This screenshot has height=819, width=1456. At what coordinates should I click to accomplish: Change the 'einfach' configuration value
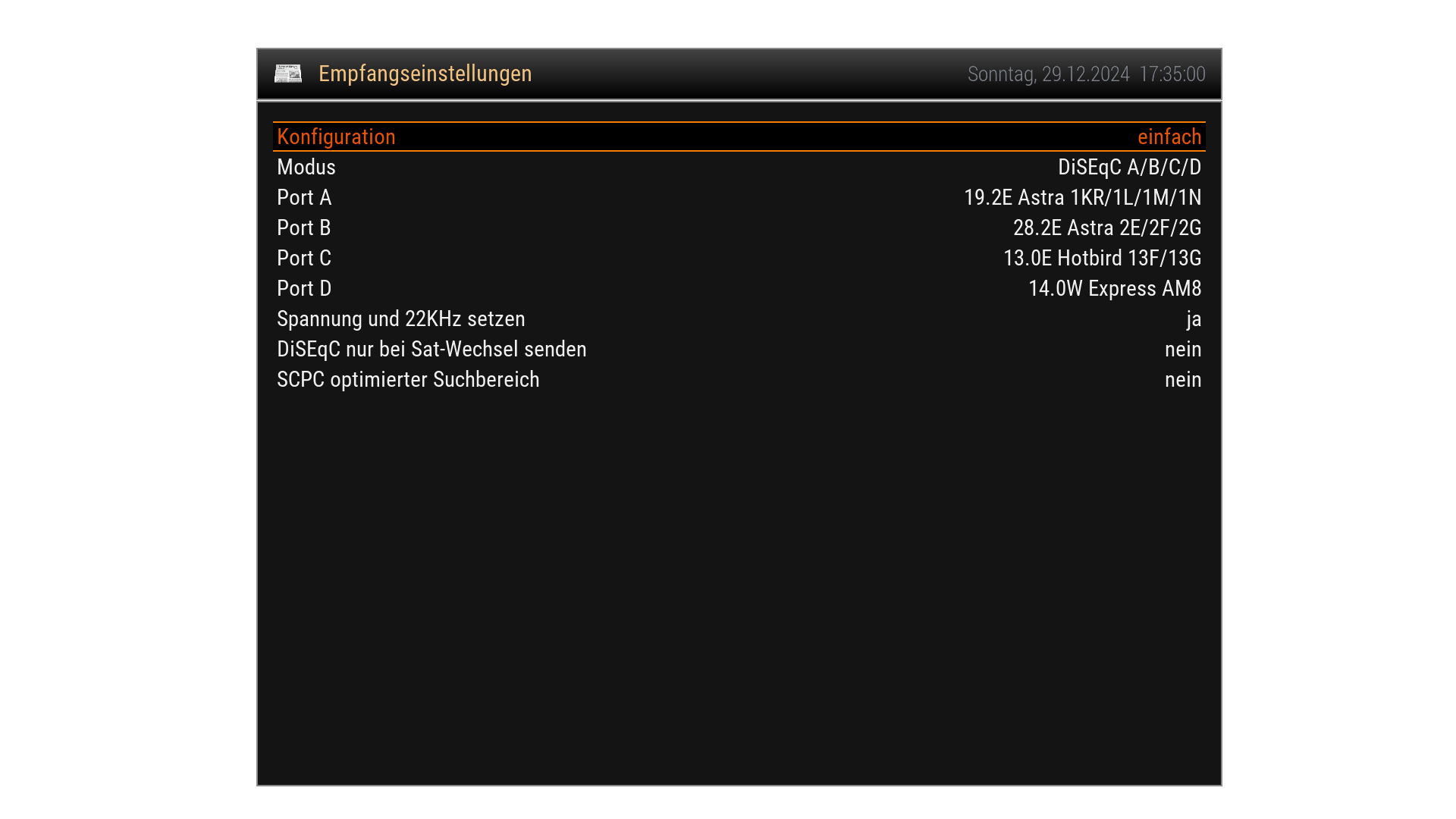click(x=1169, y=136)
